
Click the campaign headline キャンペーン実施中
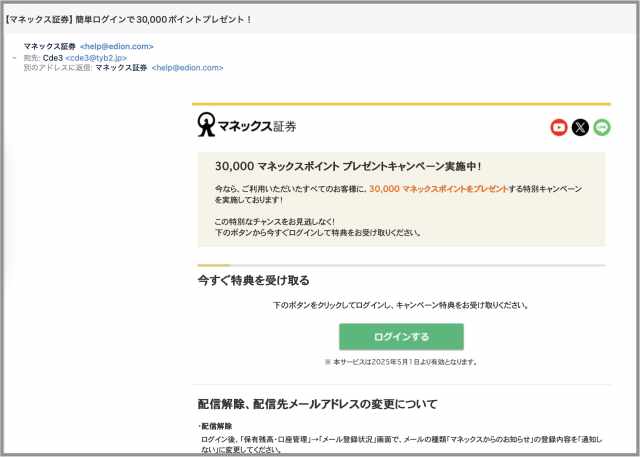coord(355,166)
